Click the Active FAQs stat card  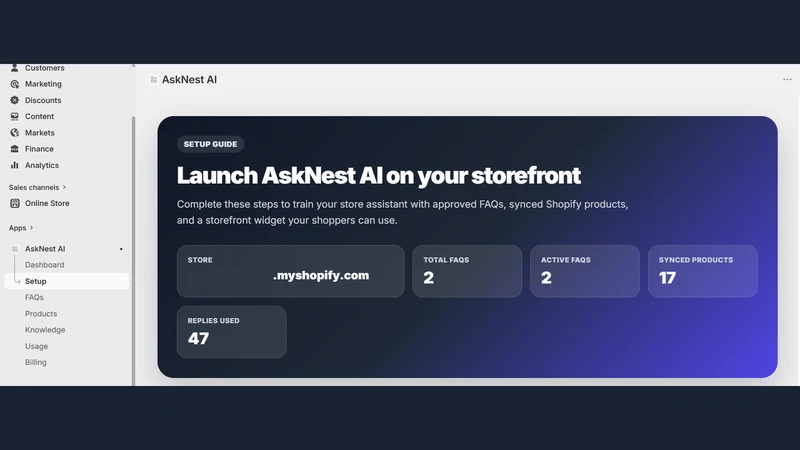click(x=585, y=271)
